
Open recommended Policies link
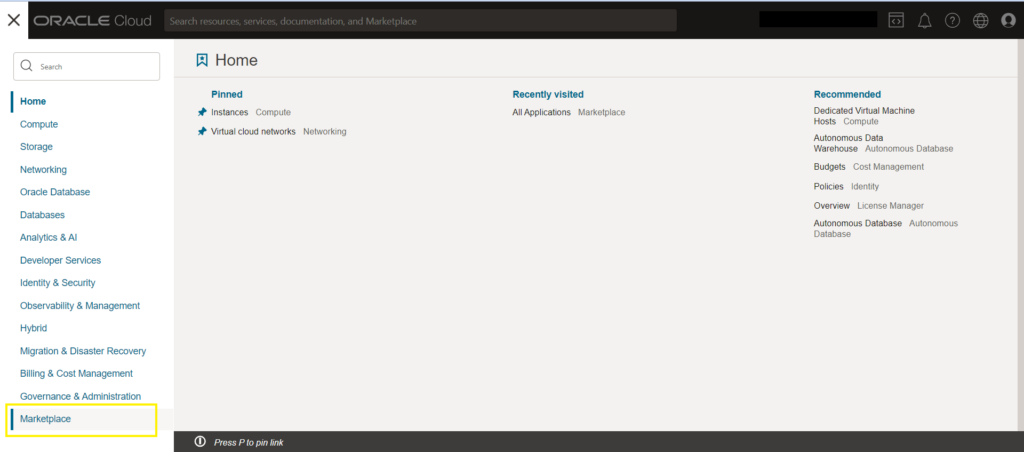coord(829,186)
